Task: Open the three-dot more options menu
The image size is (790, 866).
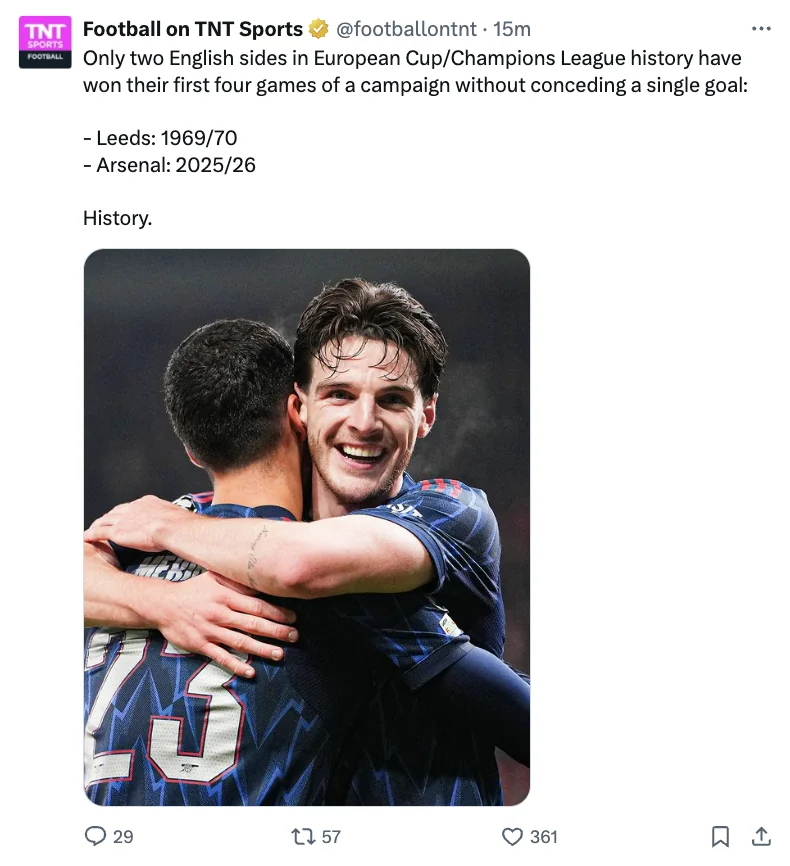Action: (761, 29)
